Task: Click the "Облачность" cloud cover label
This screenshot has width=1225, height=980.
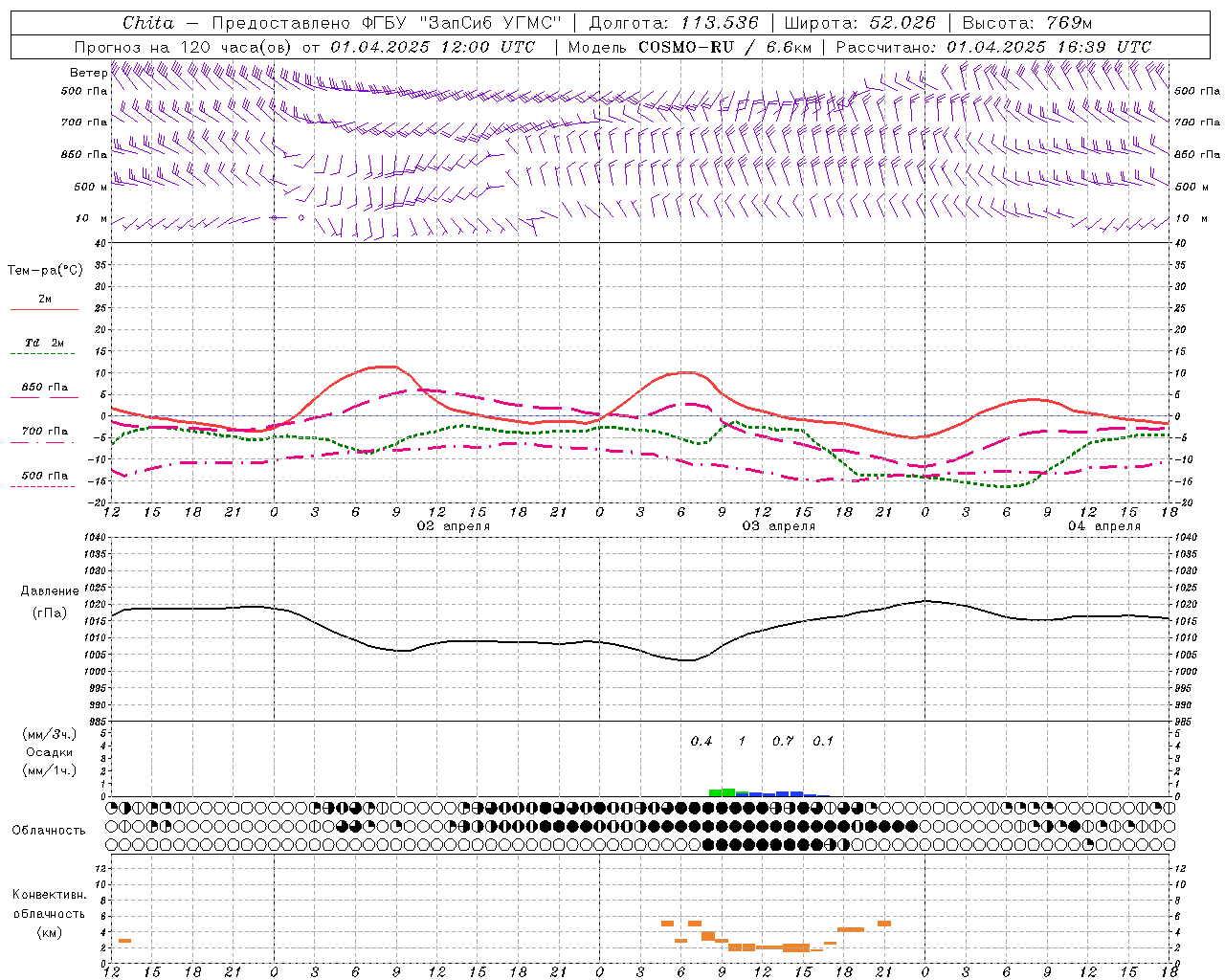Action: (x=49, y=831)
